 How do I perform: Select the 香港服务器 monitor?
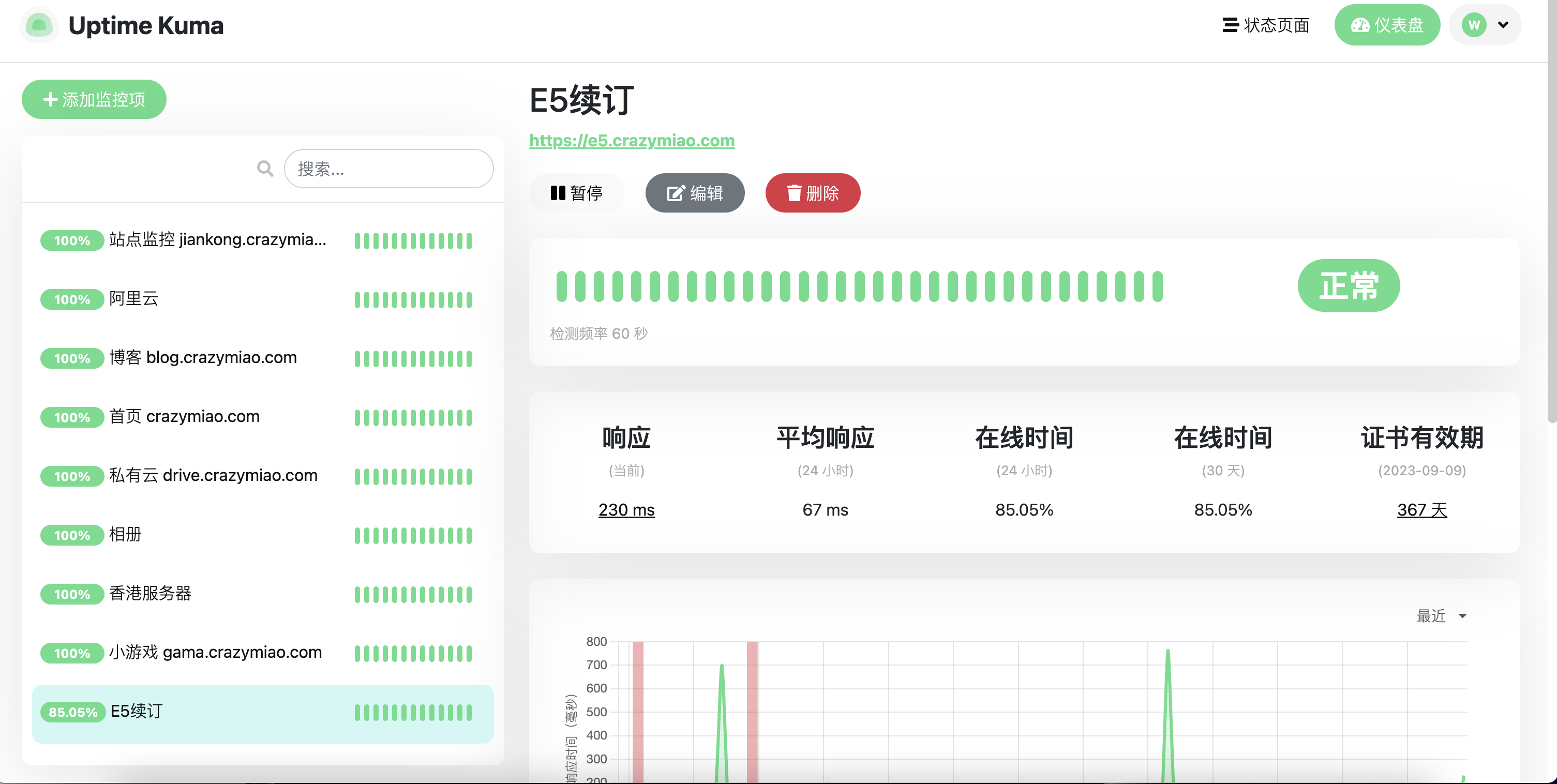[263, 594]
